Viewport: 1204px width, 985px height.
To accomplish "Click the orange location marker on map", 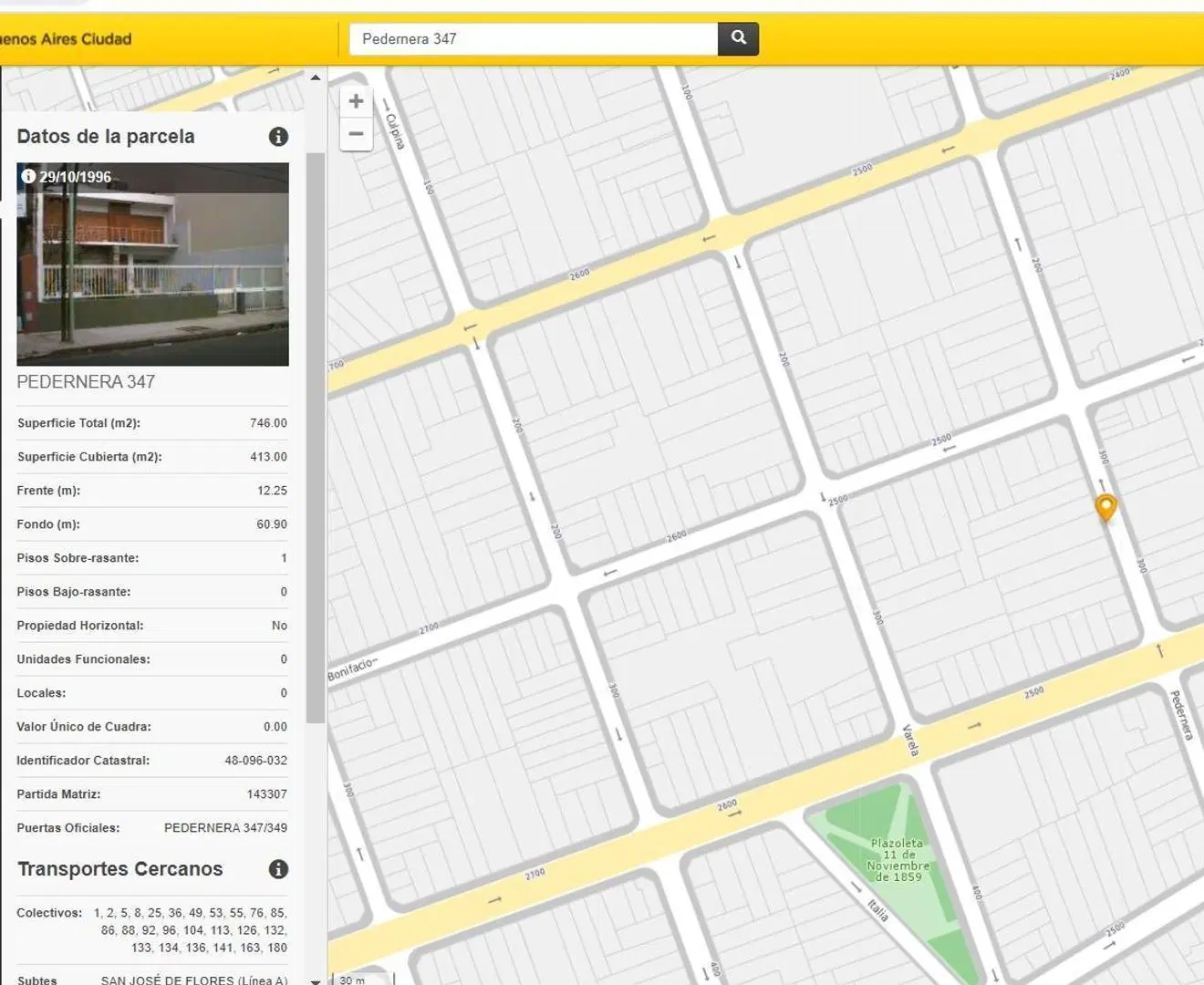I will [1105, 507].
